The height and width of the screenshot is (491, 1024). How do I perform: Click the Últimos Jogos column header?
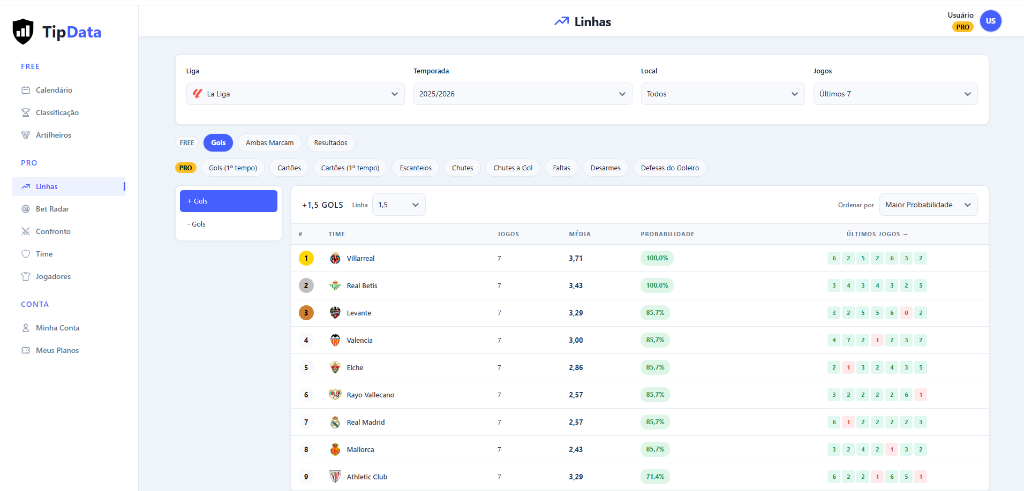coord(876,234)
